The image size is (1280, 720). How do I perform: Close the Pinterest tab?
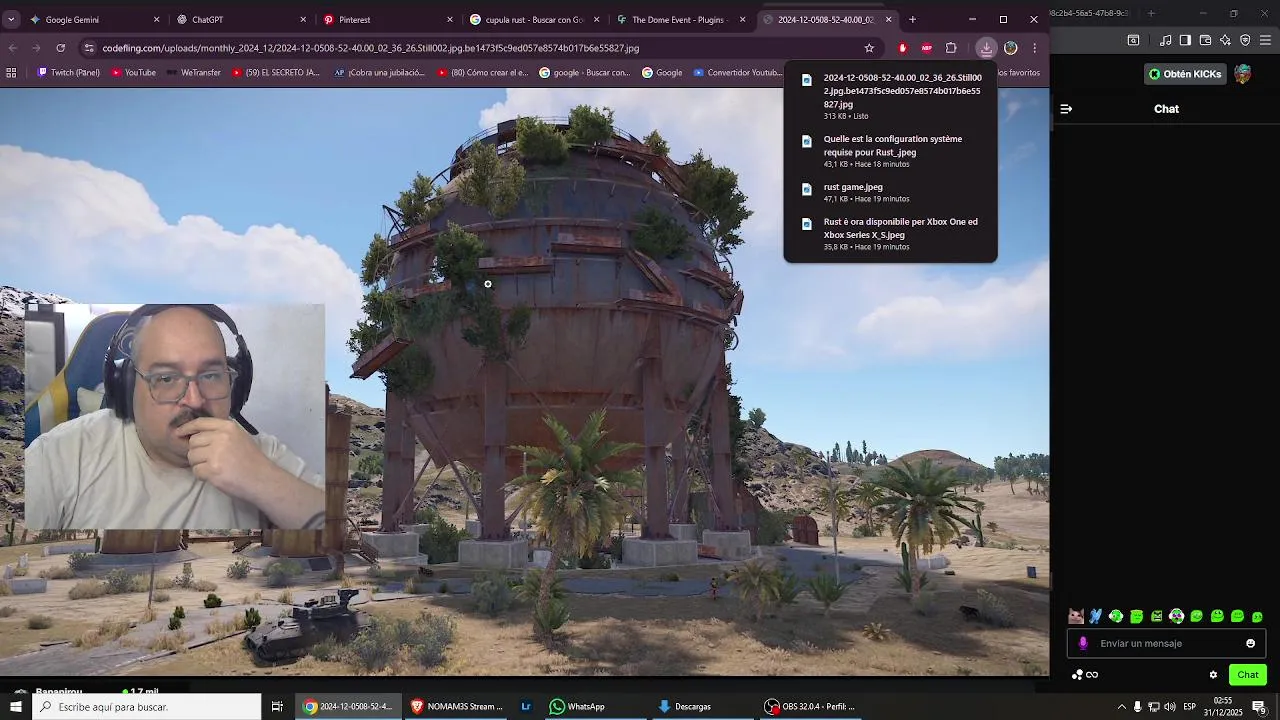[449, 19]
